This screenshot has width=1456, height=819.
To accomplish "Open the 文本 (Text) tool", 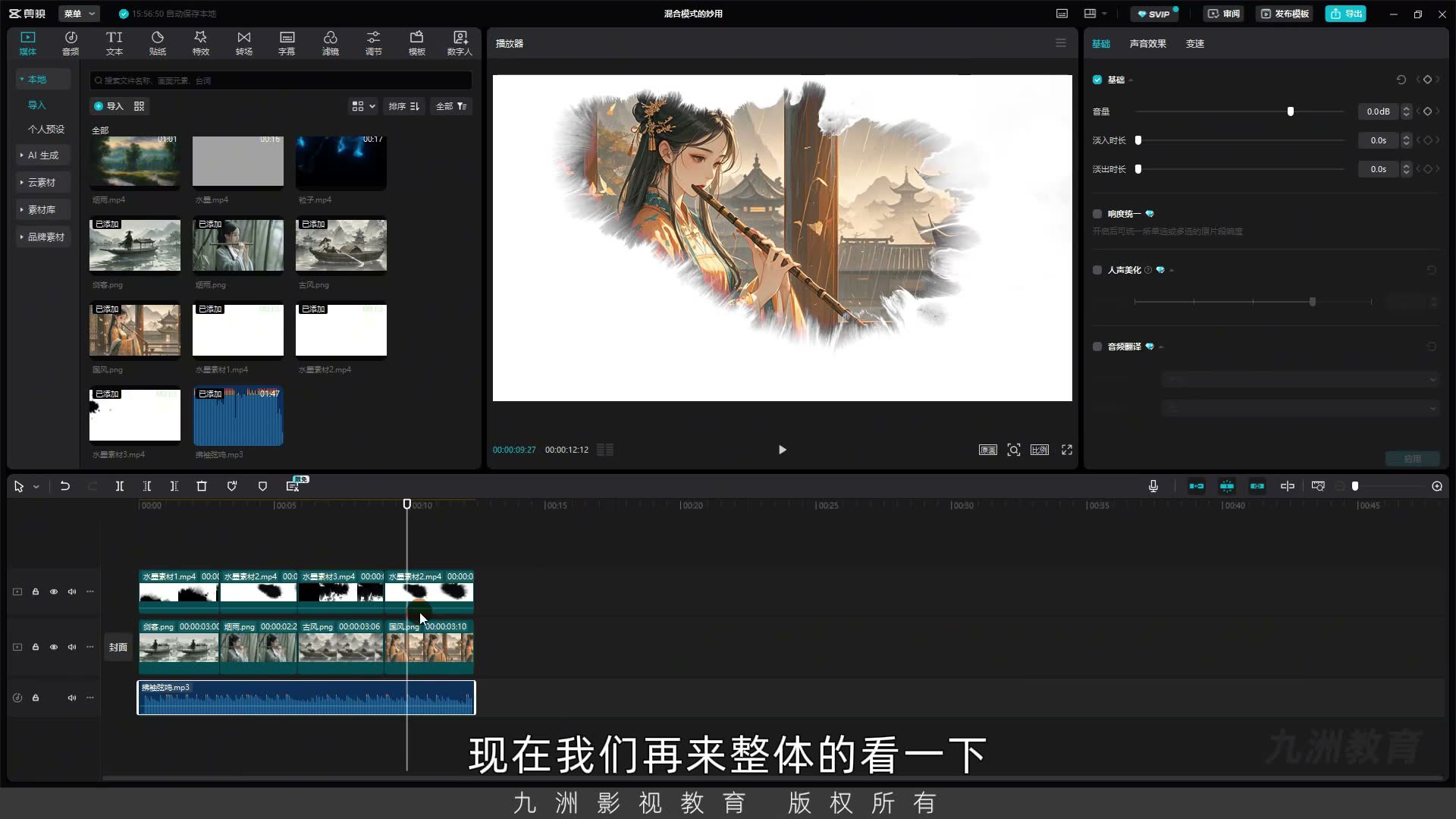I will [x=114, y=43].
